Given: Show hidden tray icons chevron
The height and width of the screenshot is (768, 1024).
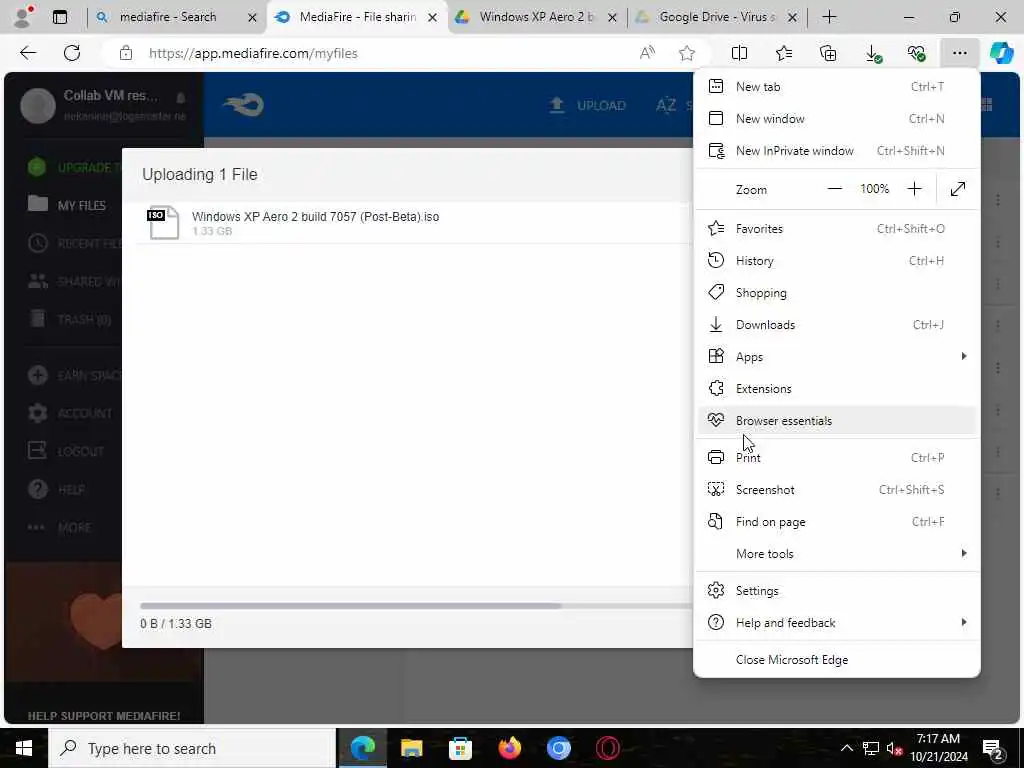Looking at the screenshot, I should pyautogui.click(x=846, y=748).
